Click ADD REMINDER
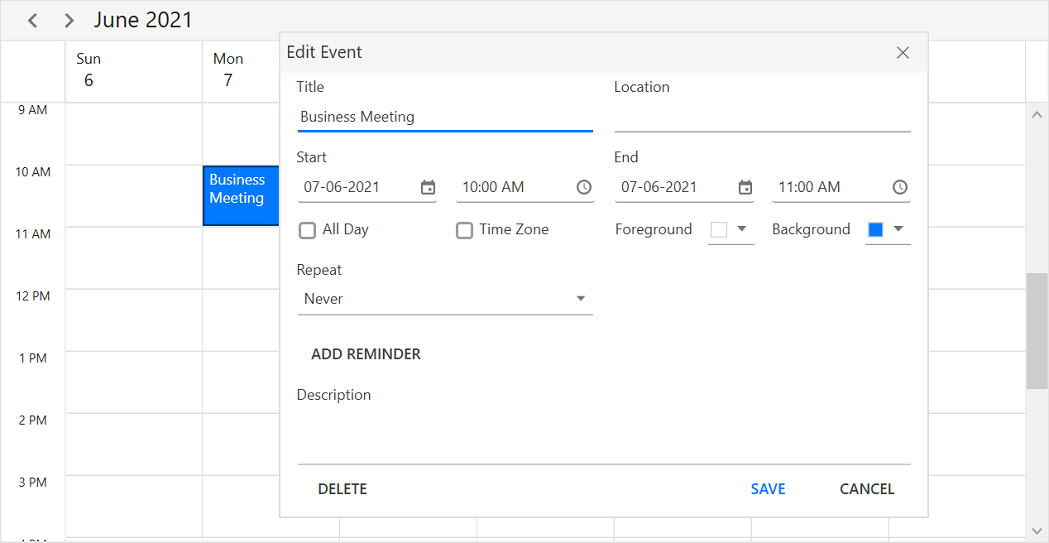The width and height of the screenshot is (1049, 543). (366, 354)
